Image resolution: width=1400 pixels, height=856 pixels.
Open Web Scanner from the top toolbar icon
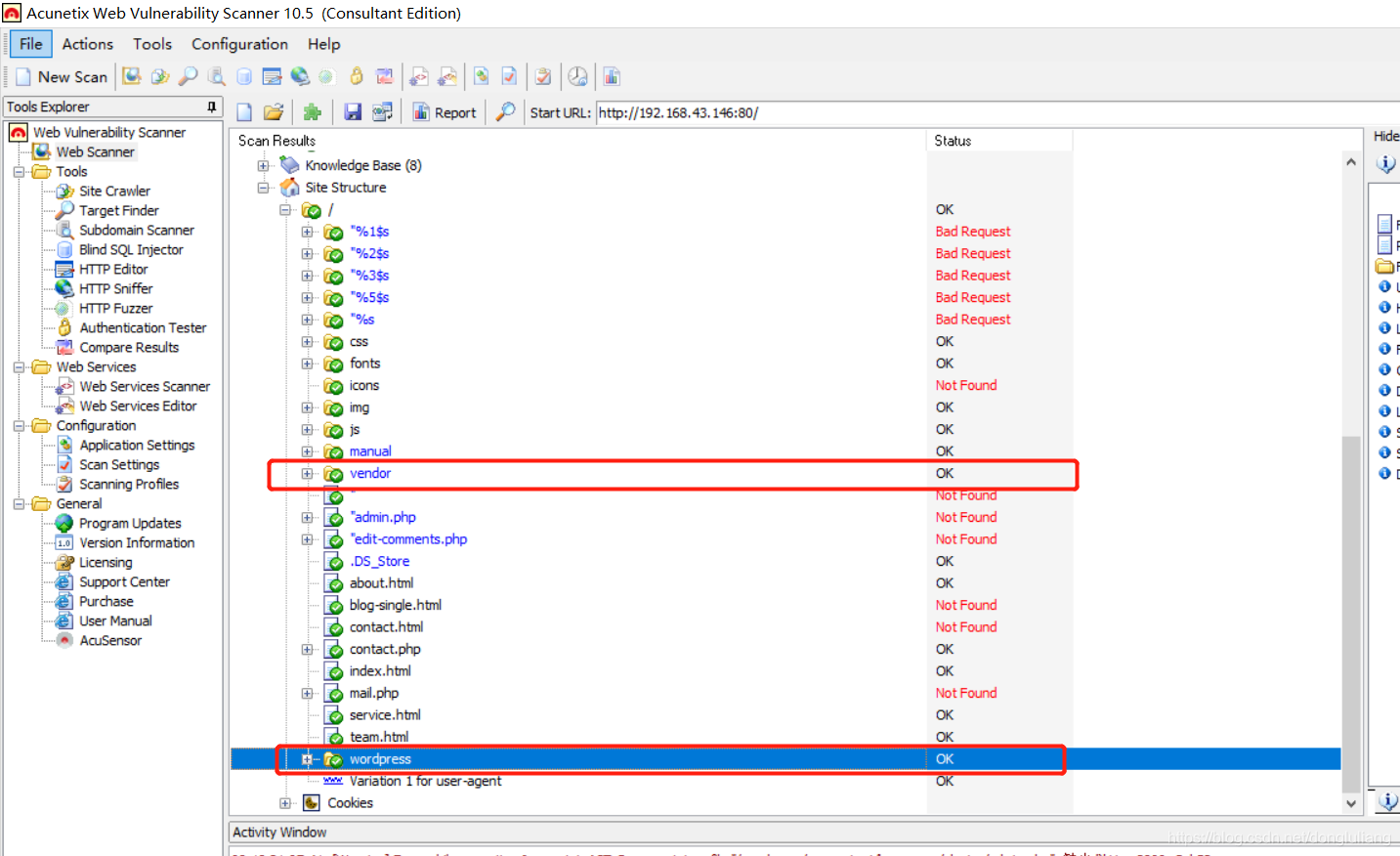point(132,76)
